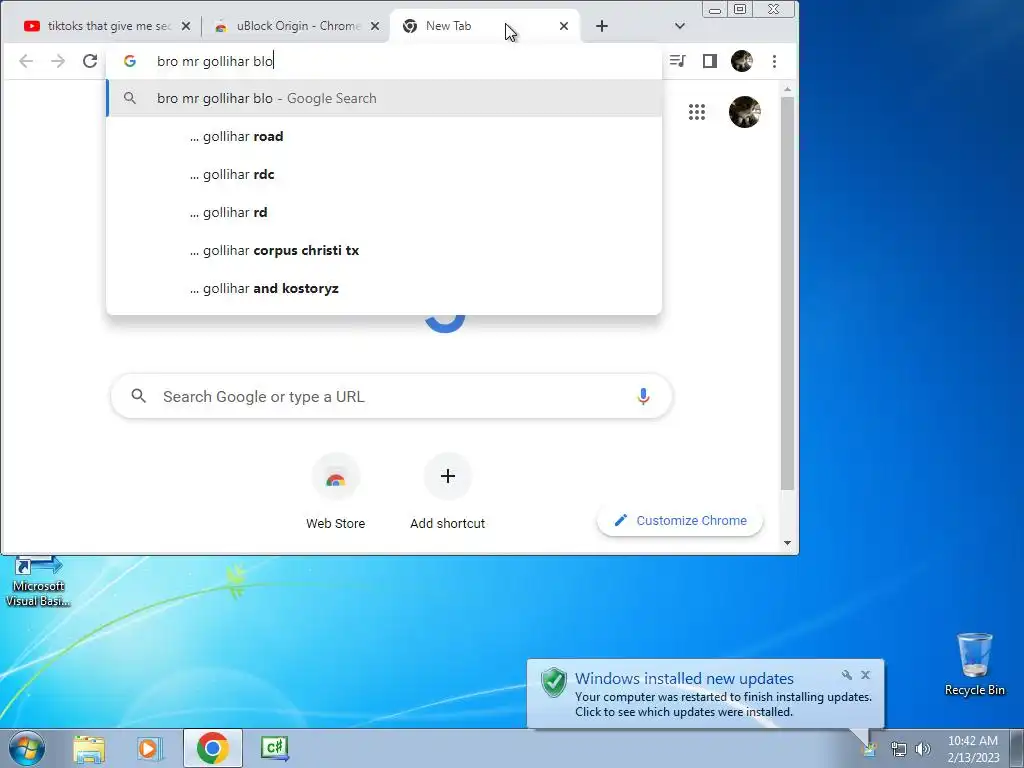
Task: Add a new shortcut tile
Action: pos(447,492)
